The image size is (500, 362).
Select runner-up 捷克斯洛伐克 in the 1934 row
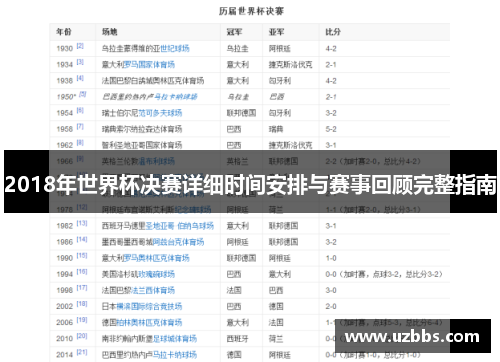click(x=291, y=65)
